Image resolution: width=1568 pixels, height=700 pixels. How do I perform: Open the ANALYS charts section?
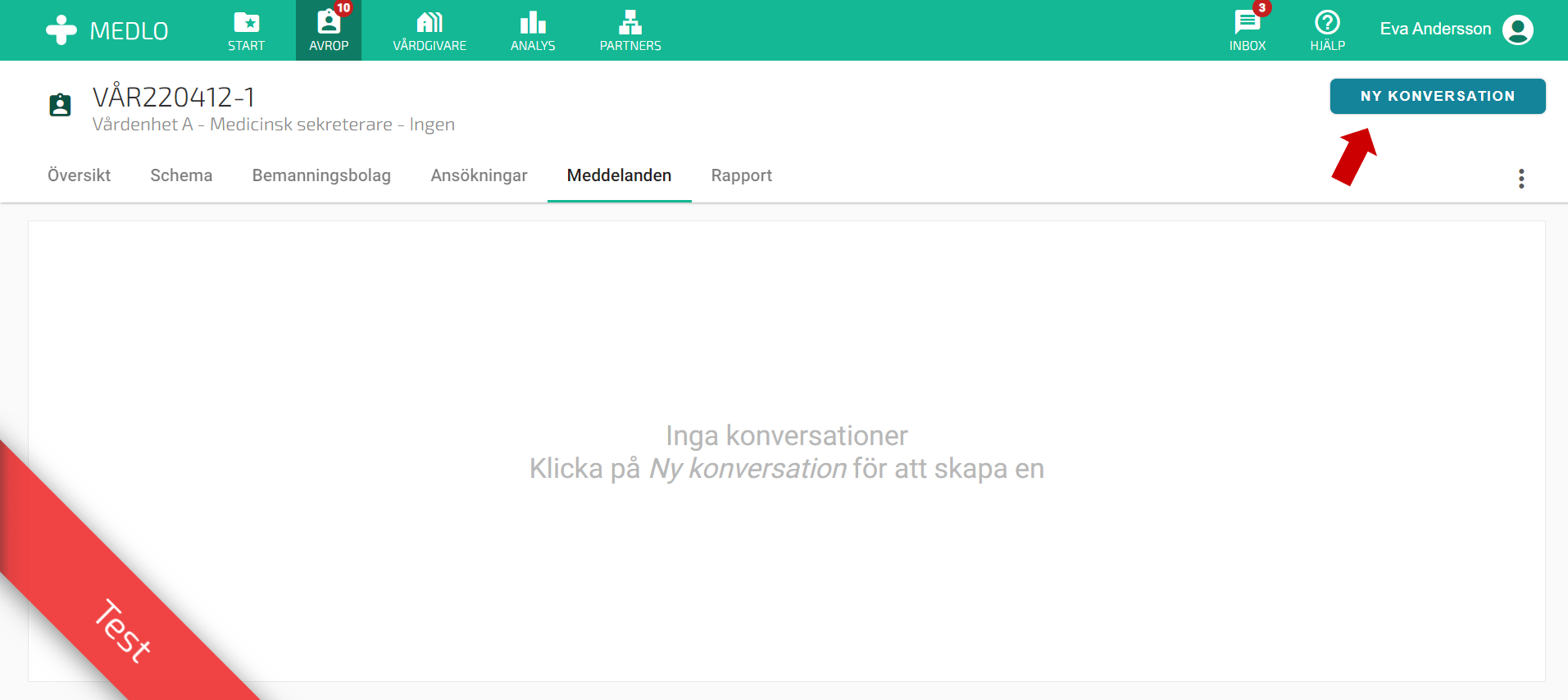[x=533, y=30]
